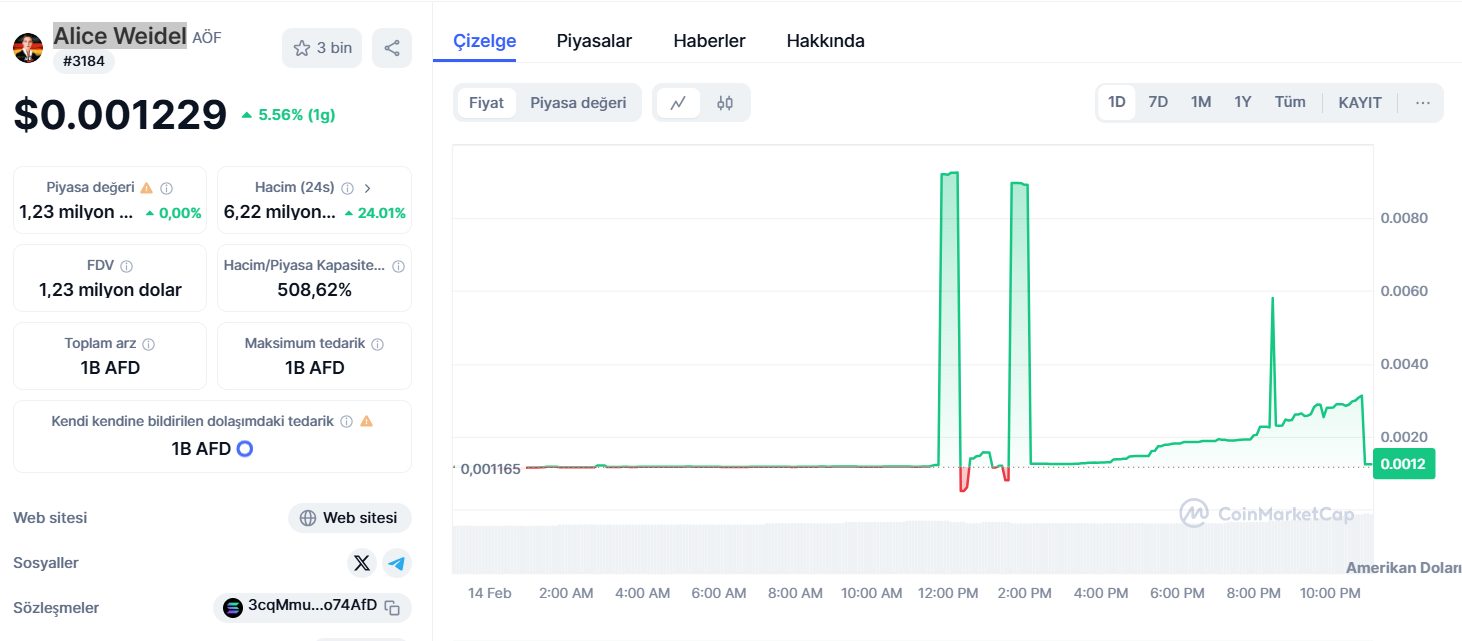Select 1M time range

1201,102
